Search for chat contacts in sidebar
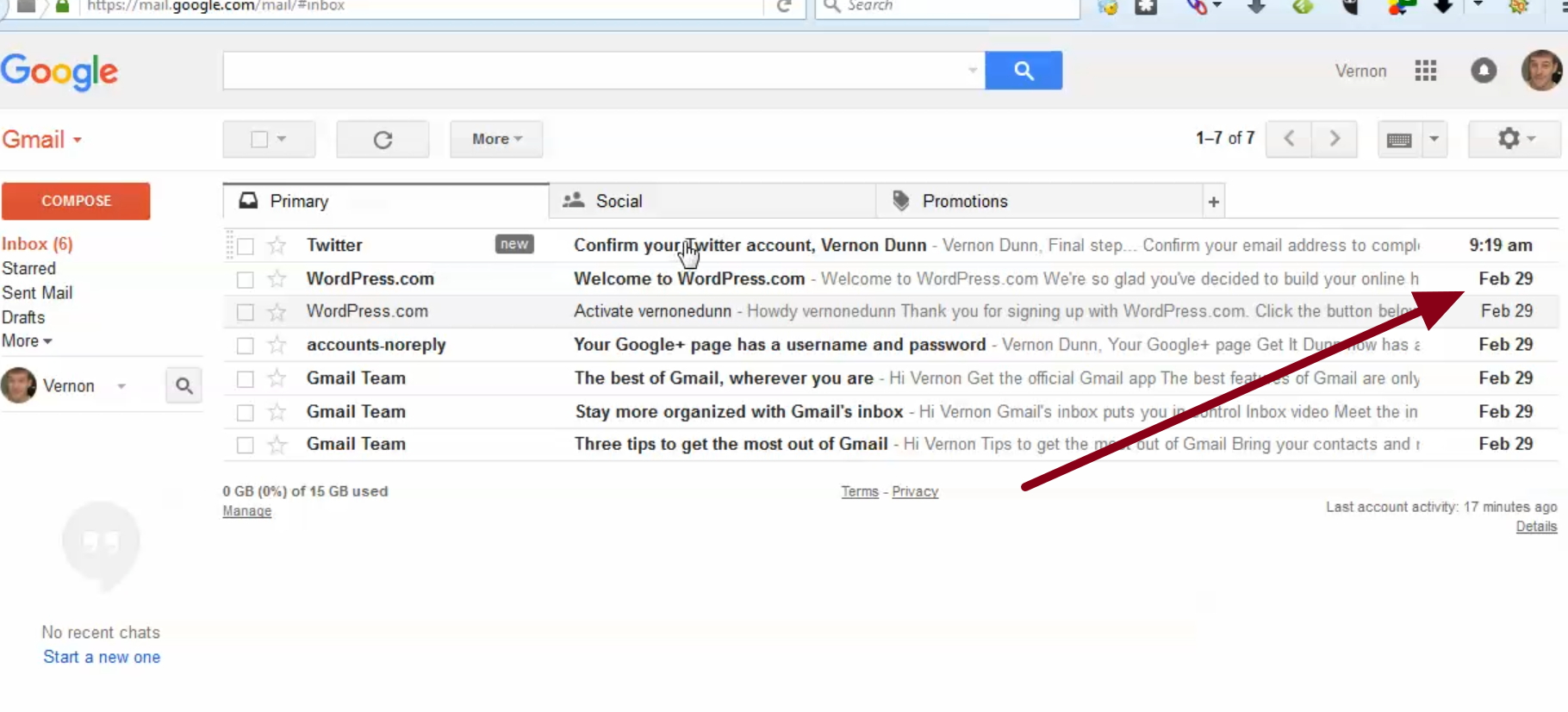This screenshot has width=1568, height=712. (x=184, y=385)
